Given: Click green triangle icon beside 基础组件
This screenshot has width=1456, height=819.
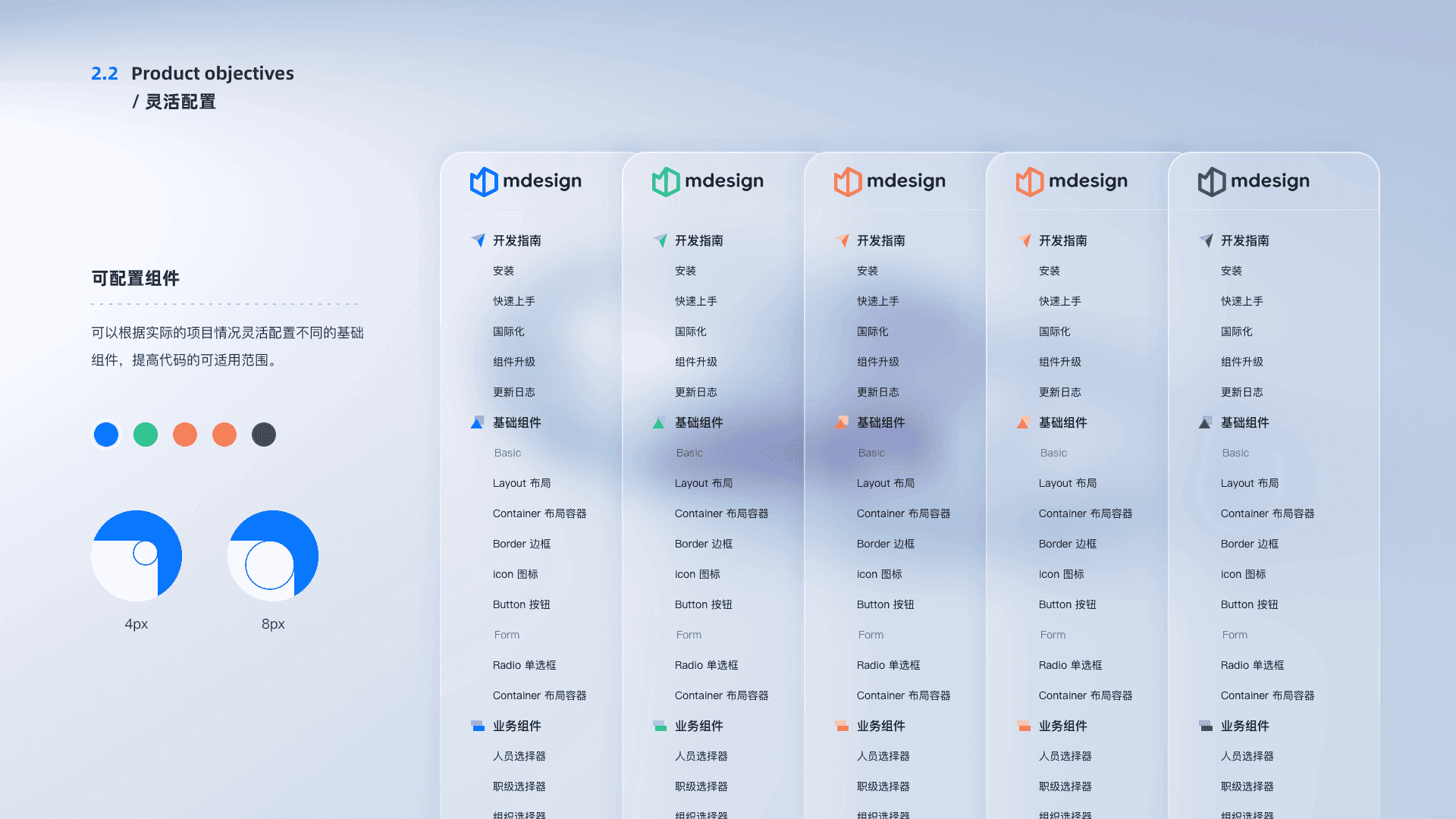Looking at the screenshot, I should pyautogui.click(x=658, y=423).
